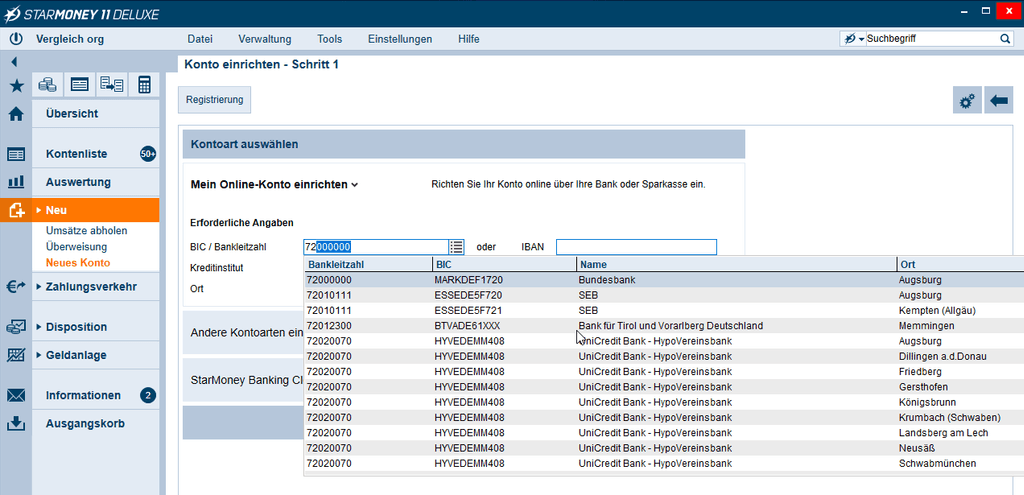Select Überweisung under Neu
The width and height of the screenshot is (1024, 495).
pos(76,247)
